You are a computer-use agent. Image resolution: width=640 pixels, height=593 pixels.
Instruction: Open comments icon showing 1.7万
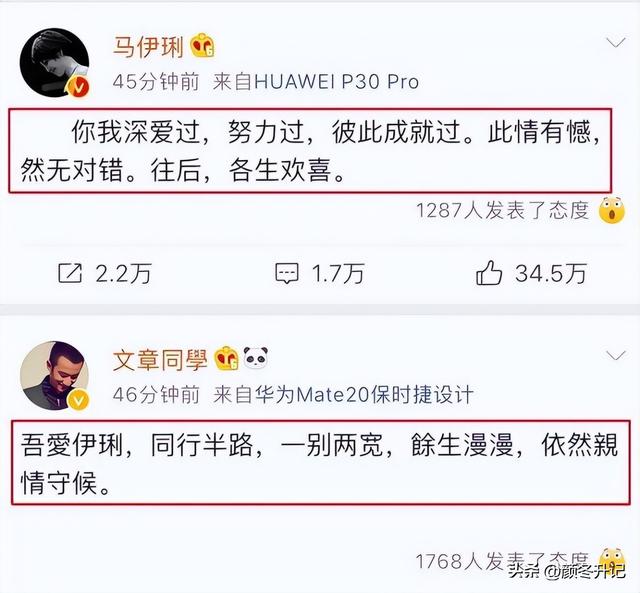click(287, 273)
